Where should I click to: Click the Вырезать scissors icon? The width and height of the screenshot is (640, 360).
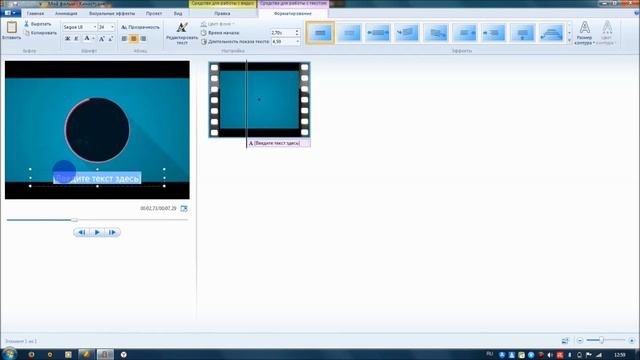click(x=27, y=24)
